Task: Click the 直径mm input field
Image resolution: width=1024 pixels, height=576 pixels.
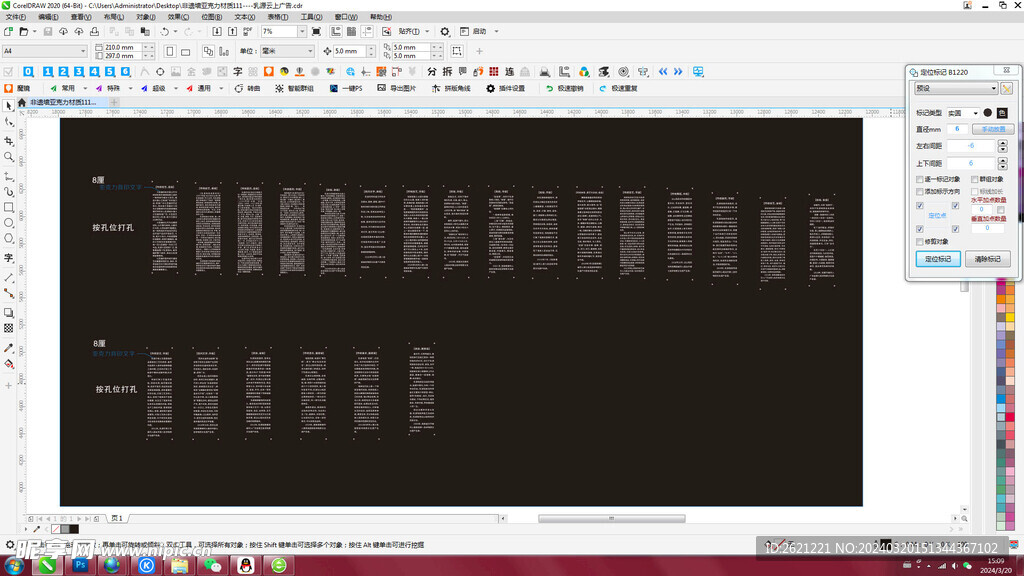Action: point(956,129)
